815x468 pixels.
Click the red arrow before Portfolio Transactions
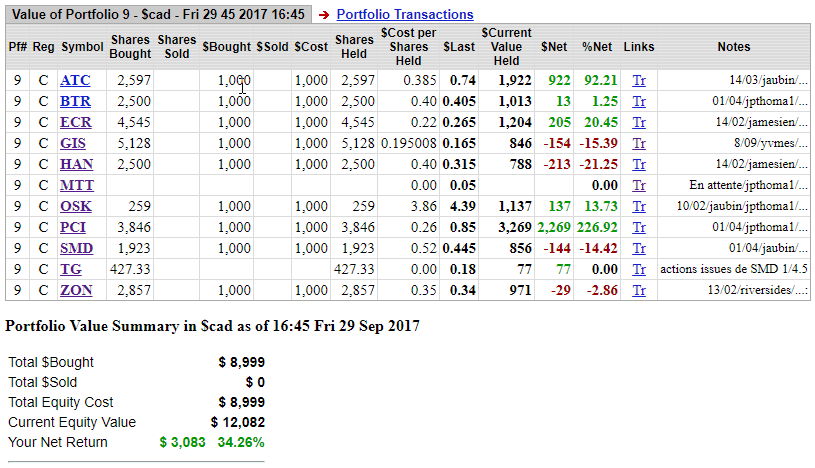pyautogui.click(x=324, y=15)
